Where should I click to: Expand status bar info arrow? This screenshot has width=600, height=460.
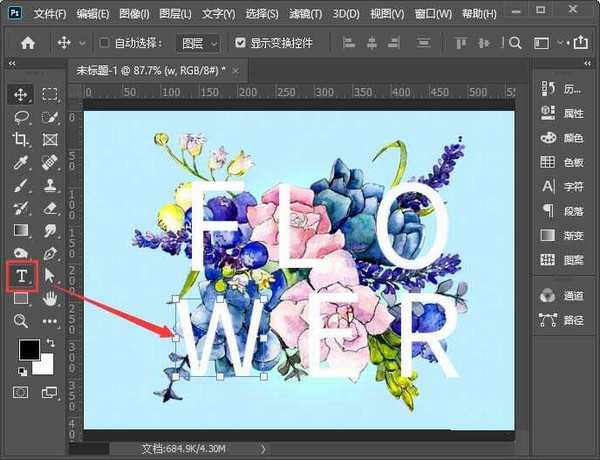click(263, 449)
